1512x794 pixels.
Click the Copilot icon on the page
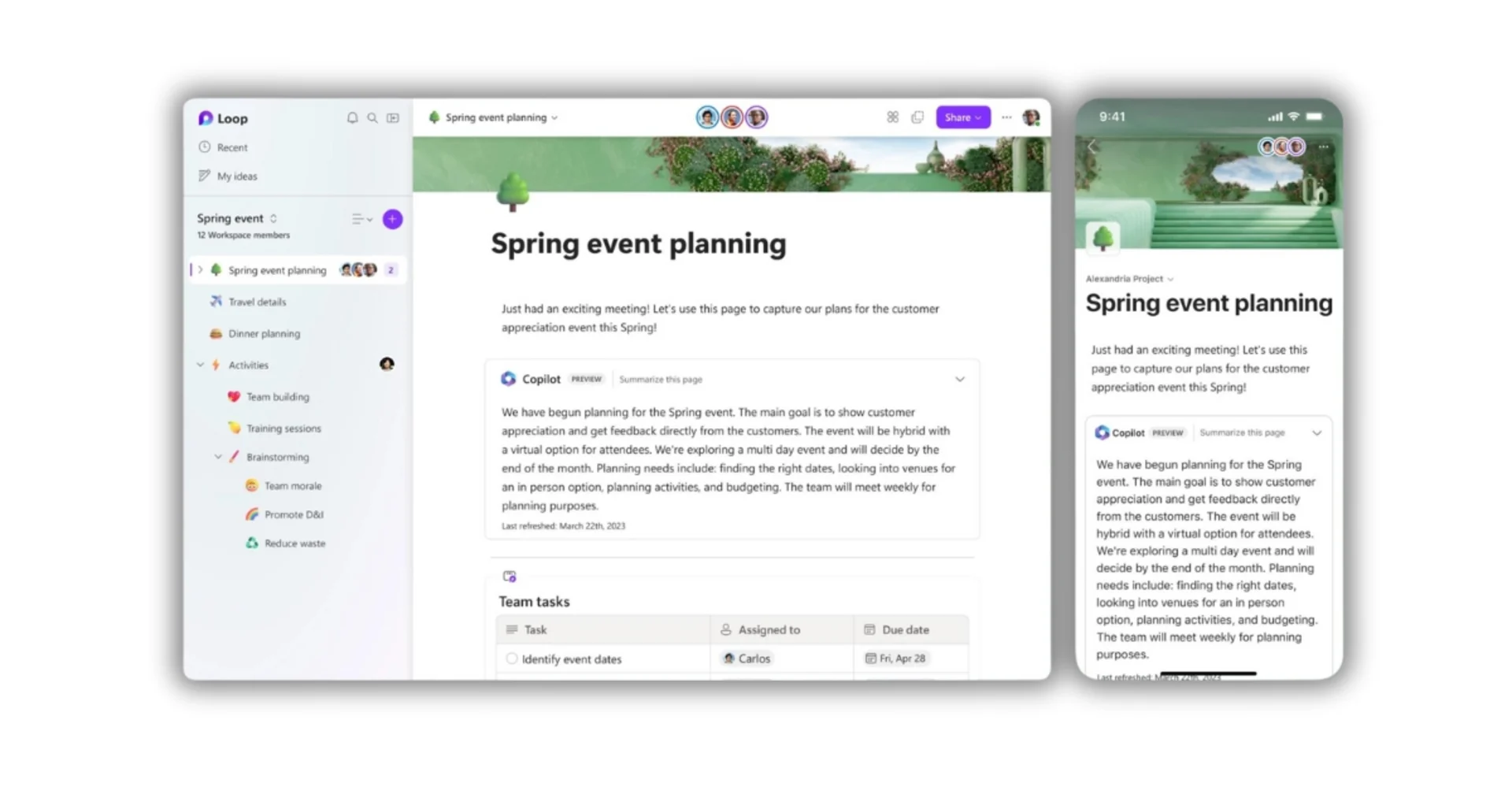tap(508, 379)
